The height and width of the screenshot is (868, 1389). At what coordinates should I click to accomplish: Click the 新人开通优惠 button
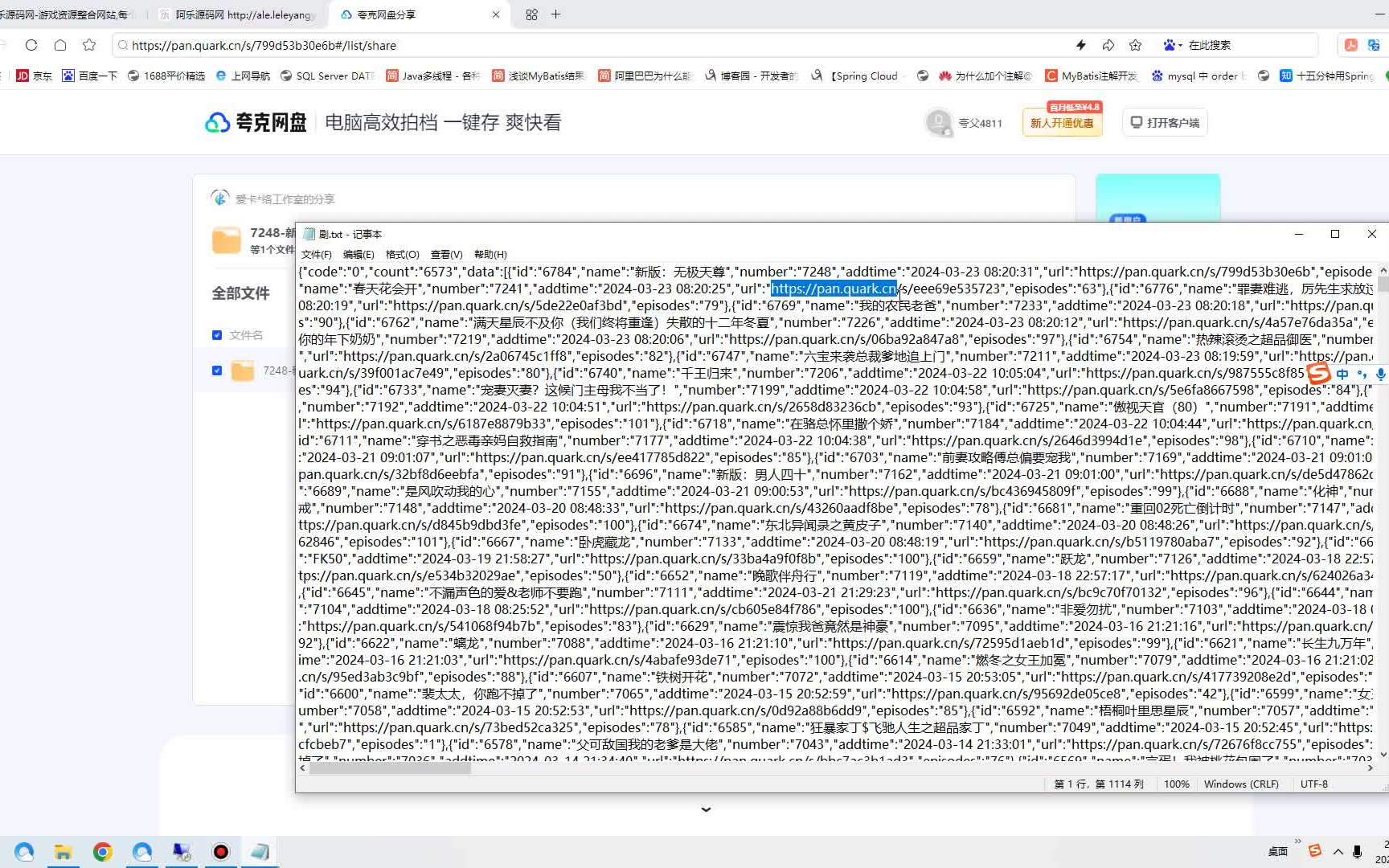1062,123
